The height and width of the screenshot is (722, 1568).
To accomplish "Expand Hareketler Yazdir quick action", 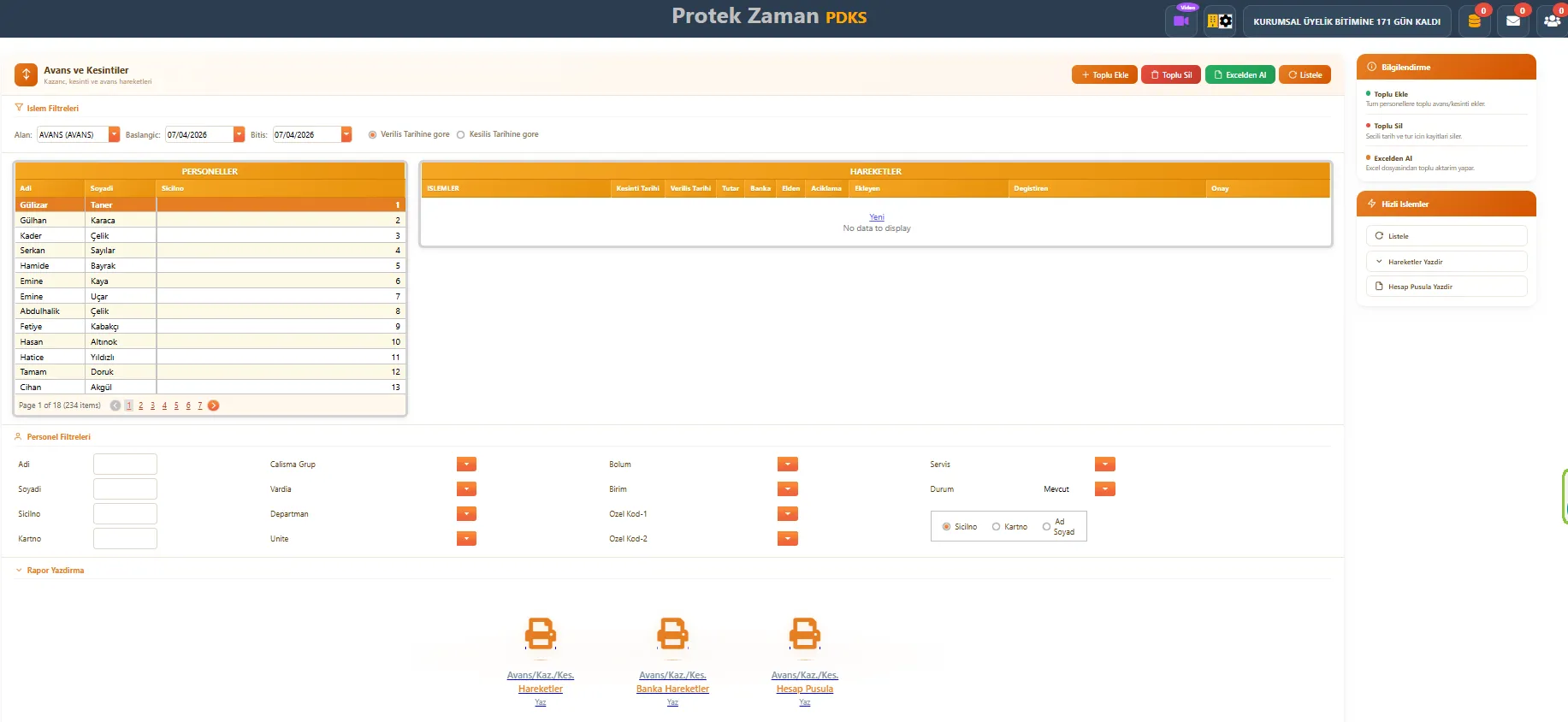I will point(1447,262).
